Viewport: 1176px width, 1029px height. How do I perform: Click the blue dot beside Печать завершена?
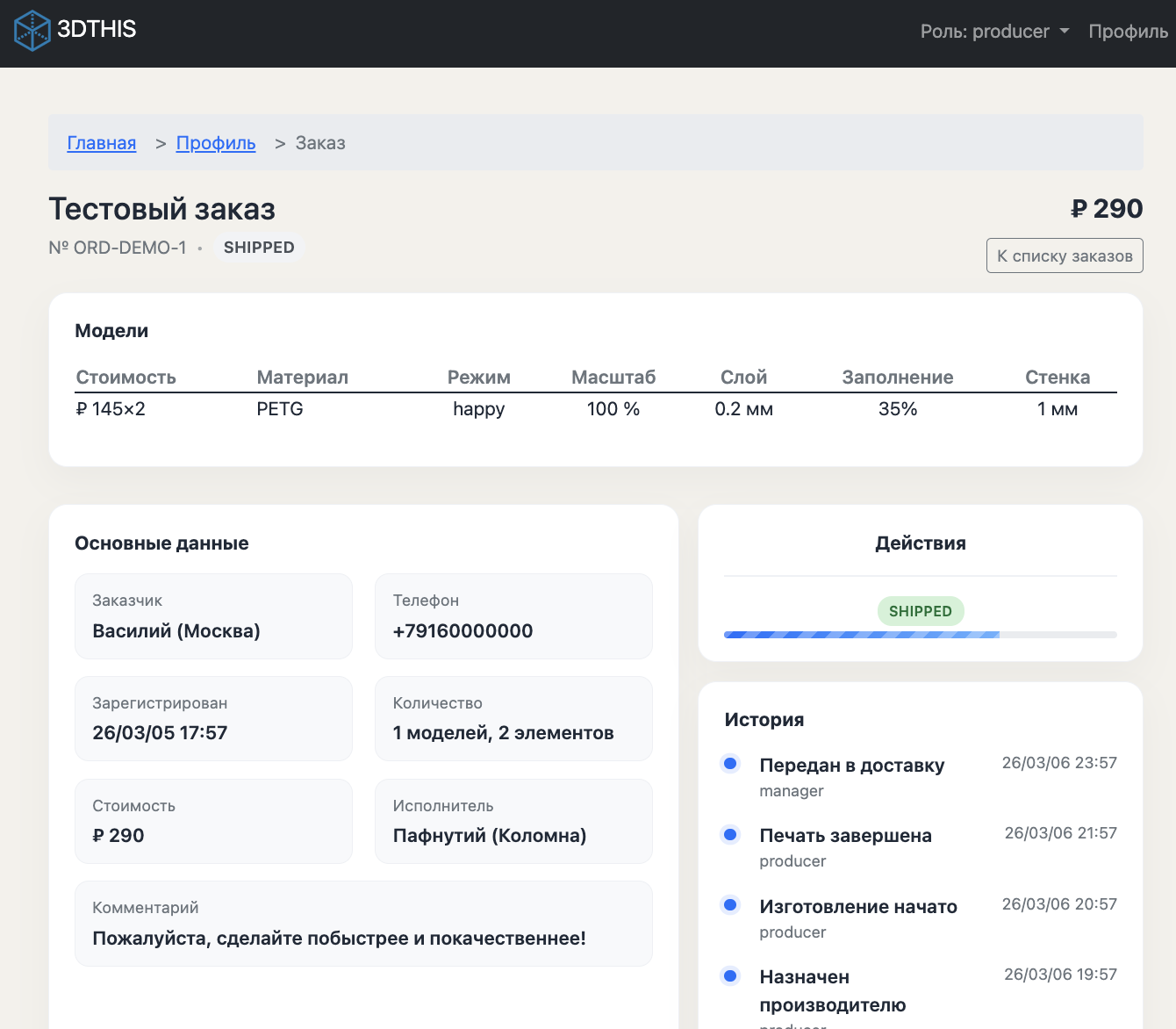(x=730, y=834)
